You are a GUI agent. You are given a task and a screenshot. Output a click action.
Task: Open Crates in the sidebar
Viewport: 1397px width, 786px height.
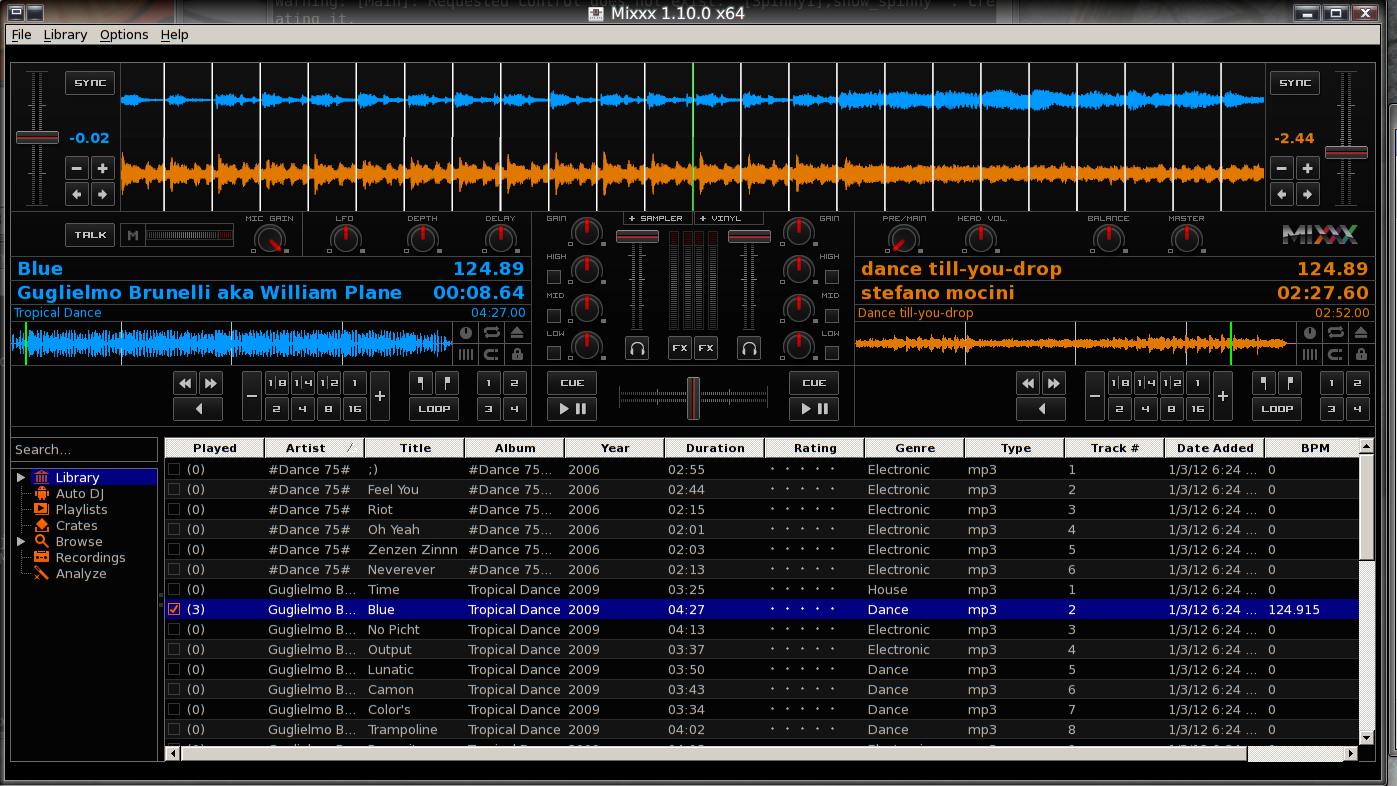pos(76,526)
